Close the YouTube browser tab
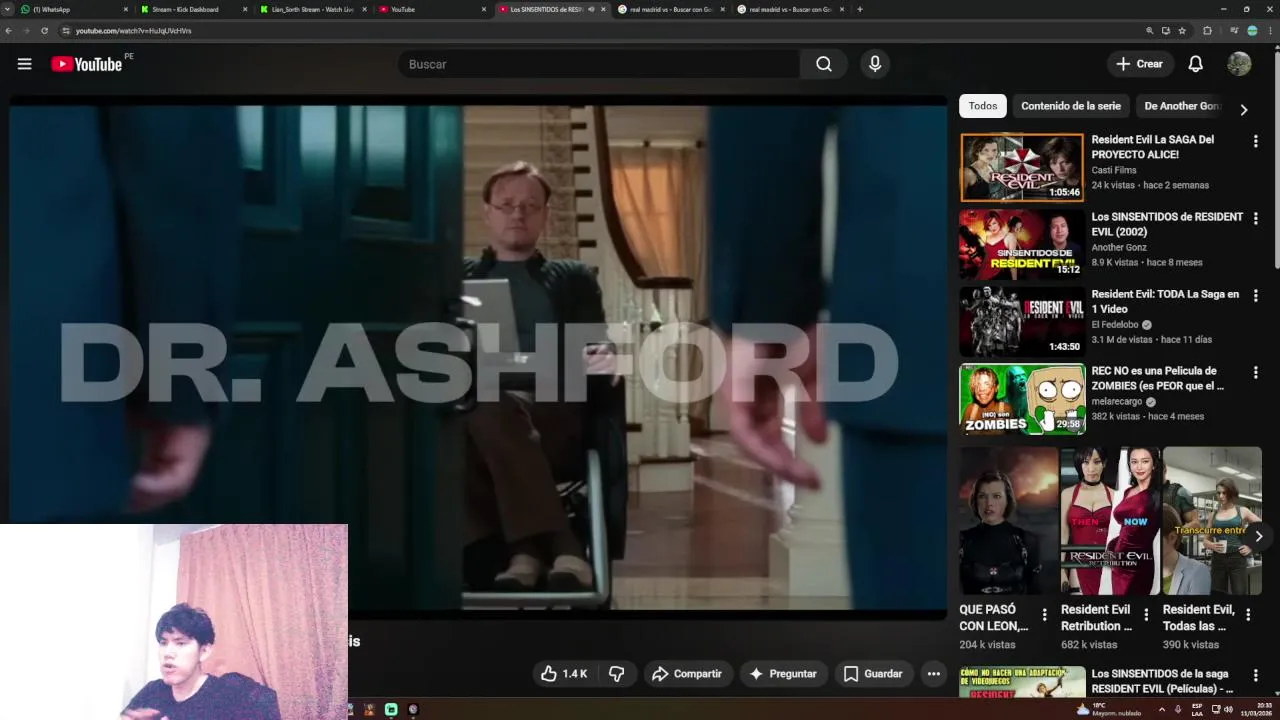Viewport: 1280px width, 720px height. [x=484, y=9]
